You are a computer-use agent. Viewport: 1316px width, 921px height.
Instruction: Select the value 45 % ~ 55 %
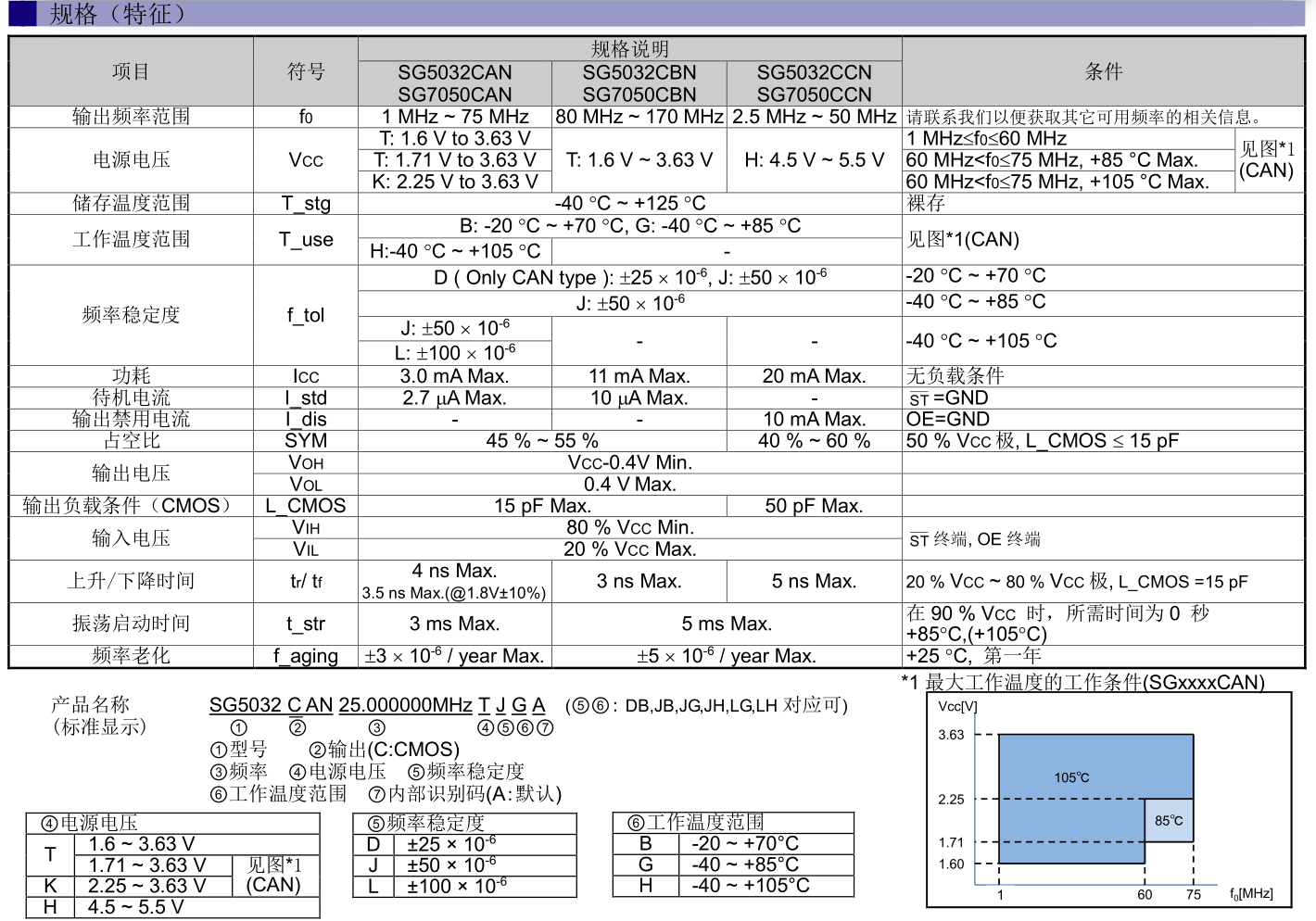coord(542,441)
